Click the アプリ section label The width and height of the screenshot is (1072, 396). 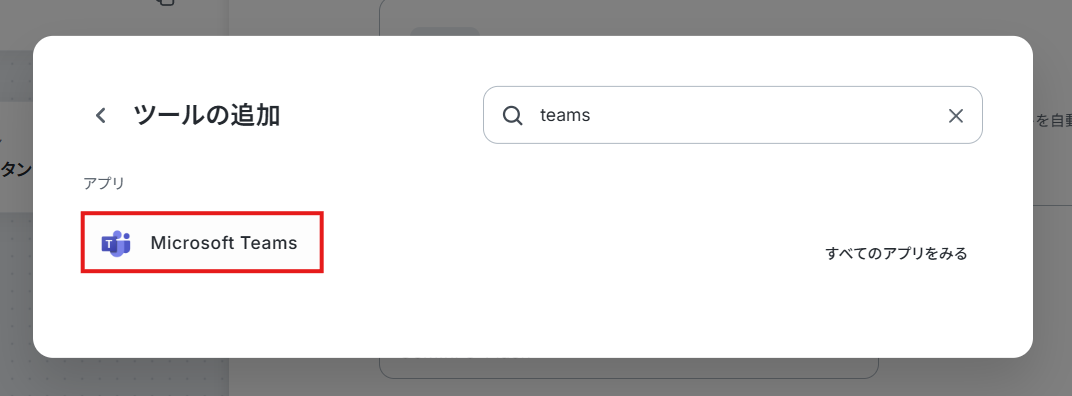(x=104, y=183)
